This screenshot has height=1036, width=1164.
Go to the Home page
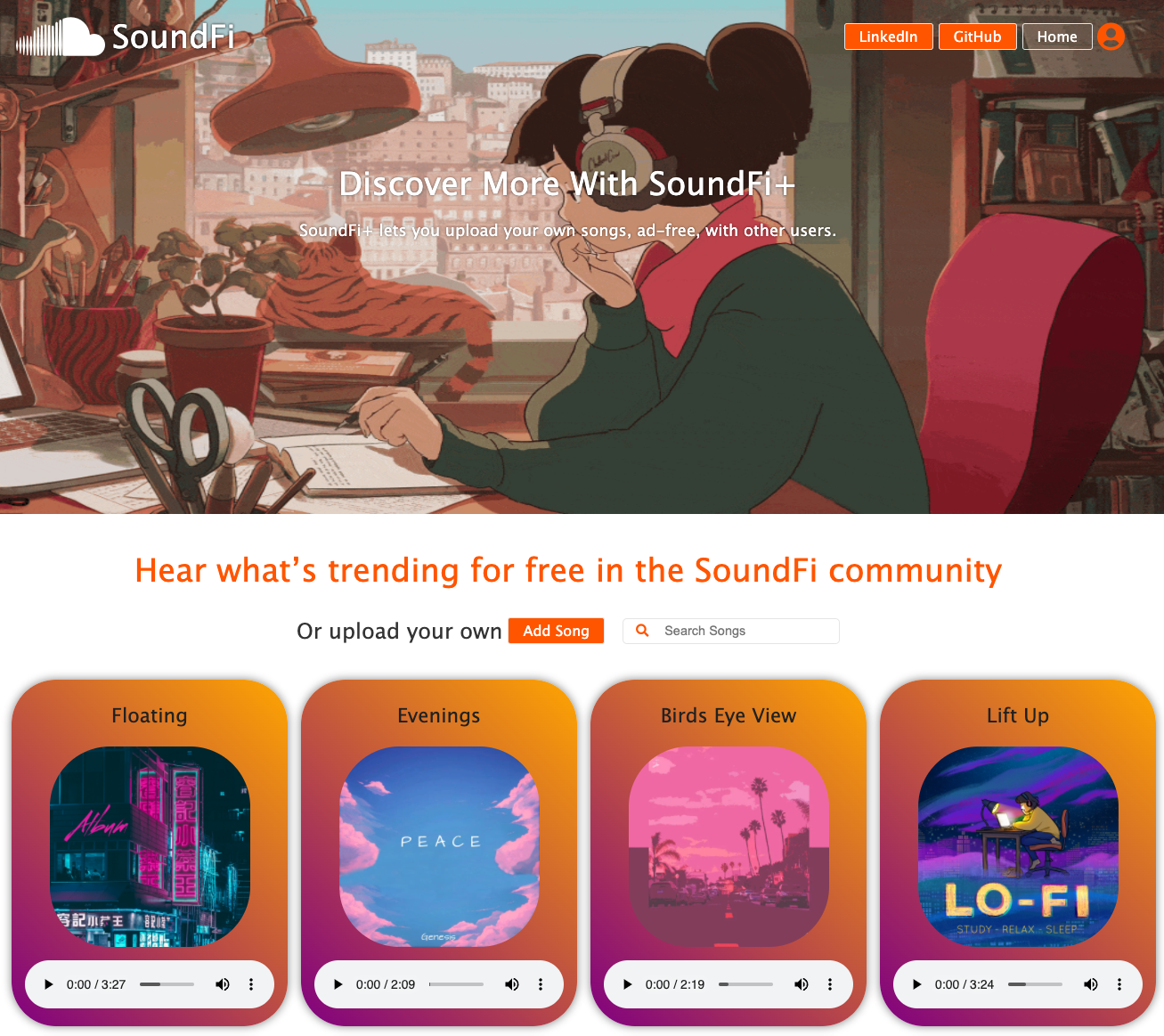click(1057, 37)
